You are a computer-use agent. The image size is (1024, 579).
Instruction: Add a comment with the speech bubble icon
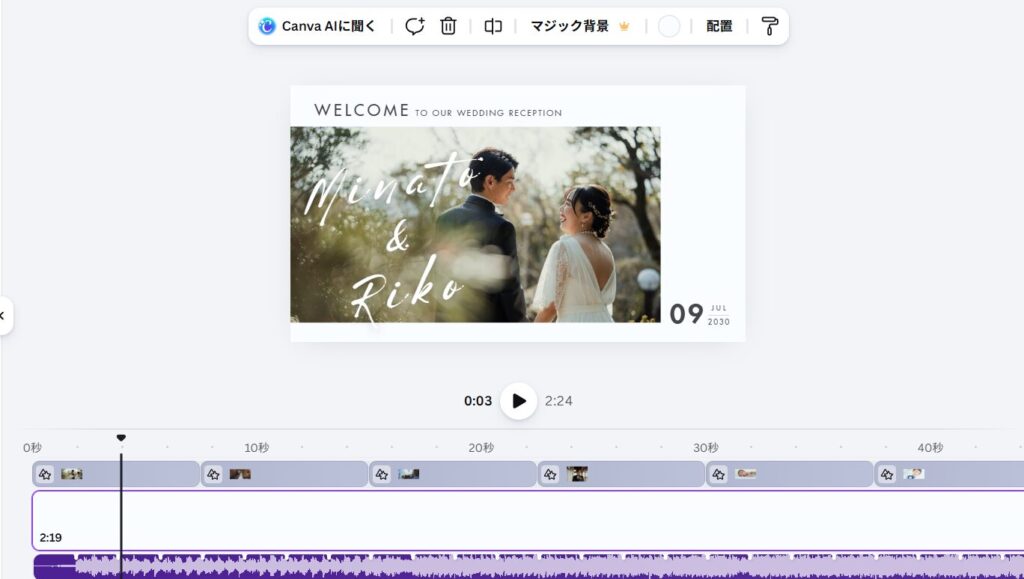coord(414,27)
